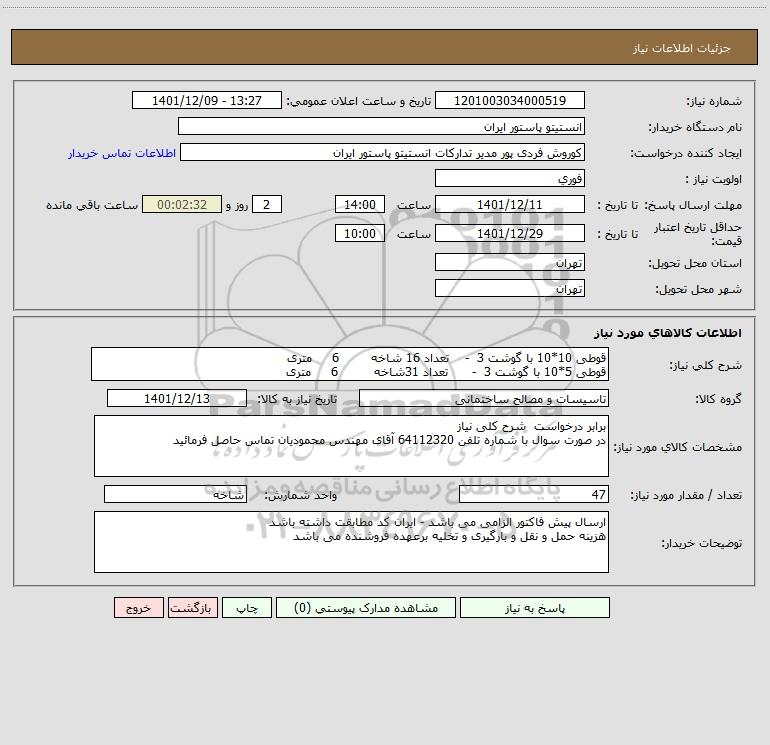Click the remaining days field showing 2
The height and width of the screenshot is (745, 770).
267,204
